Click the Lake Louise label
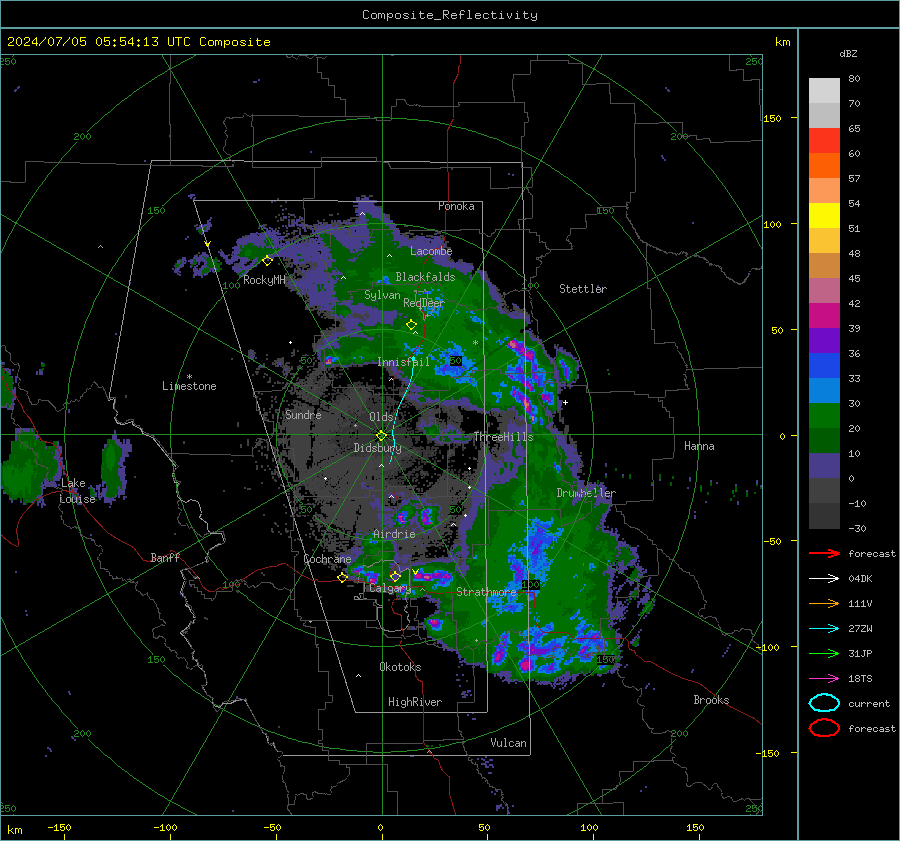Screen dimensions: 900x841 tap(77, 491)
